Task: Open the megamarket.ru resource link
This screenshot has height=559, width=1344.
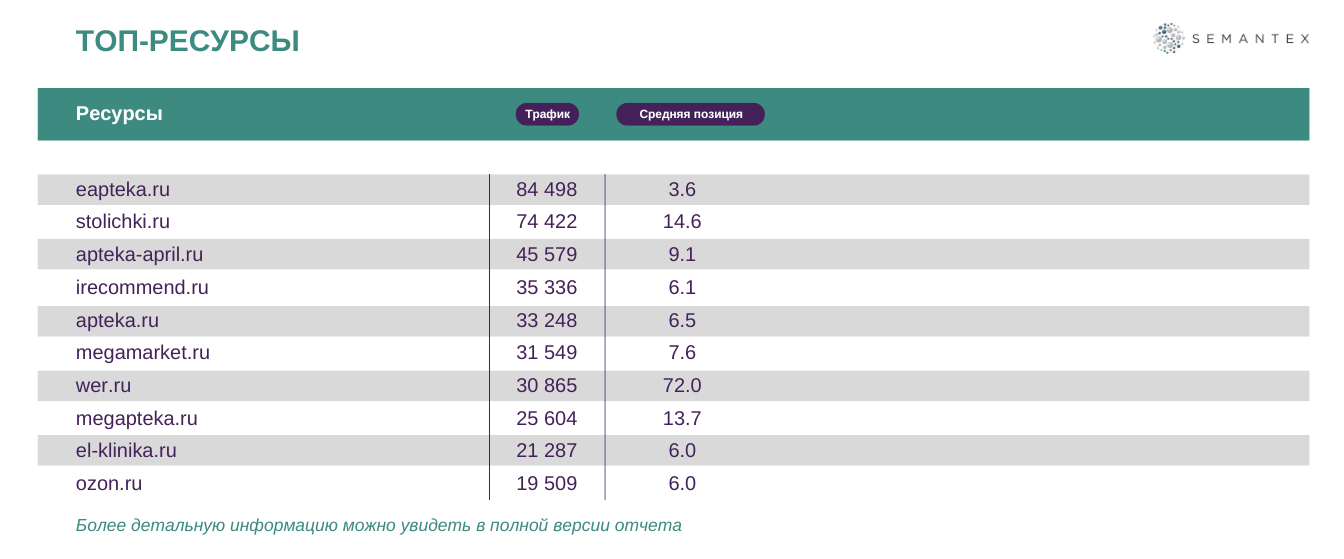Action: [x=143, y=353]
